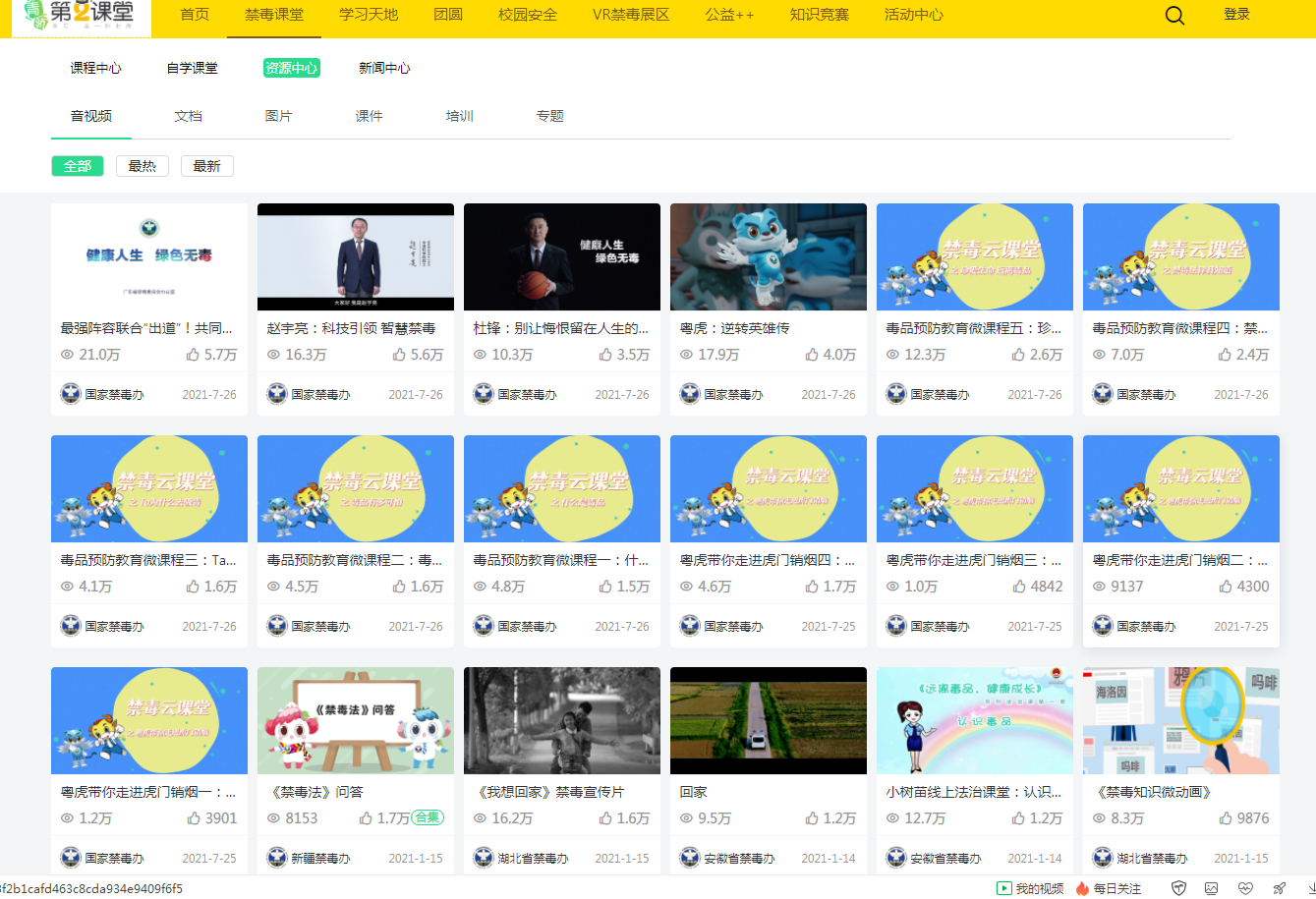Switch to the 课件 tab
The height and width of the screenshot is (899, 1316).
click(369, 116)
